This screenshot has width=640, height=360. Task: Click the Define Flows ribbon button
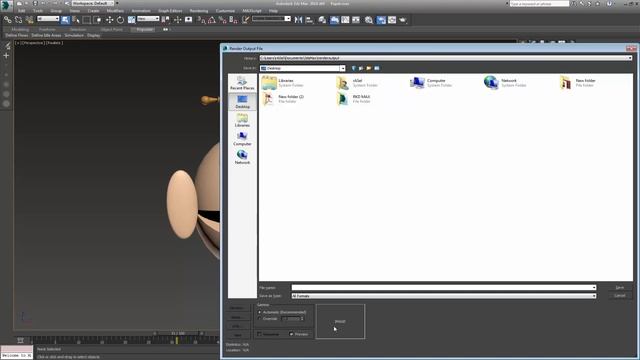tap(17, 36)
